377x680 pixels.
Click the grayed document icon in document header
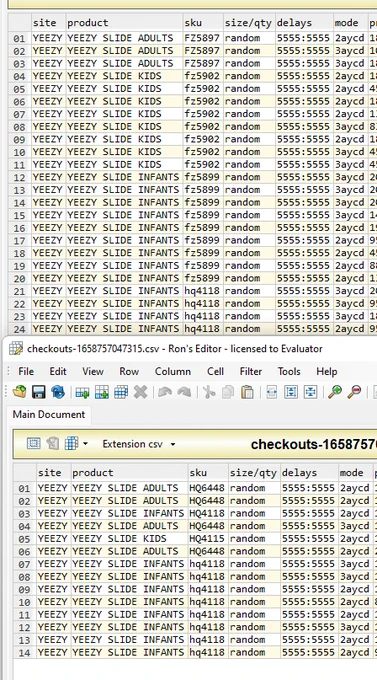click(52, 443)
